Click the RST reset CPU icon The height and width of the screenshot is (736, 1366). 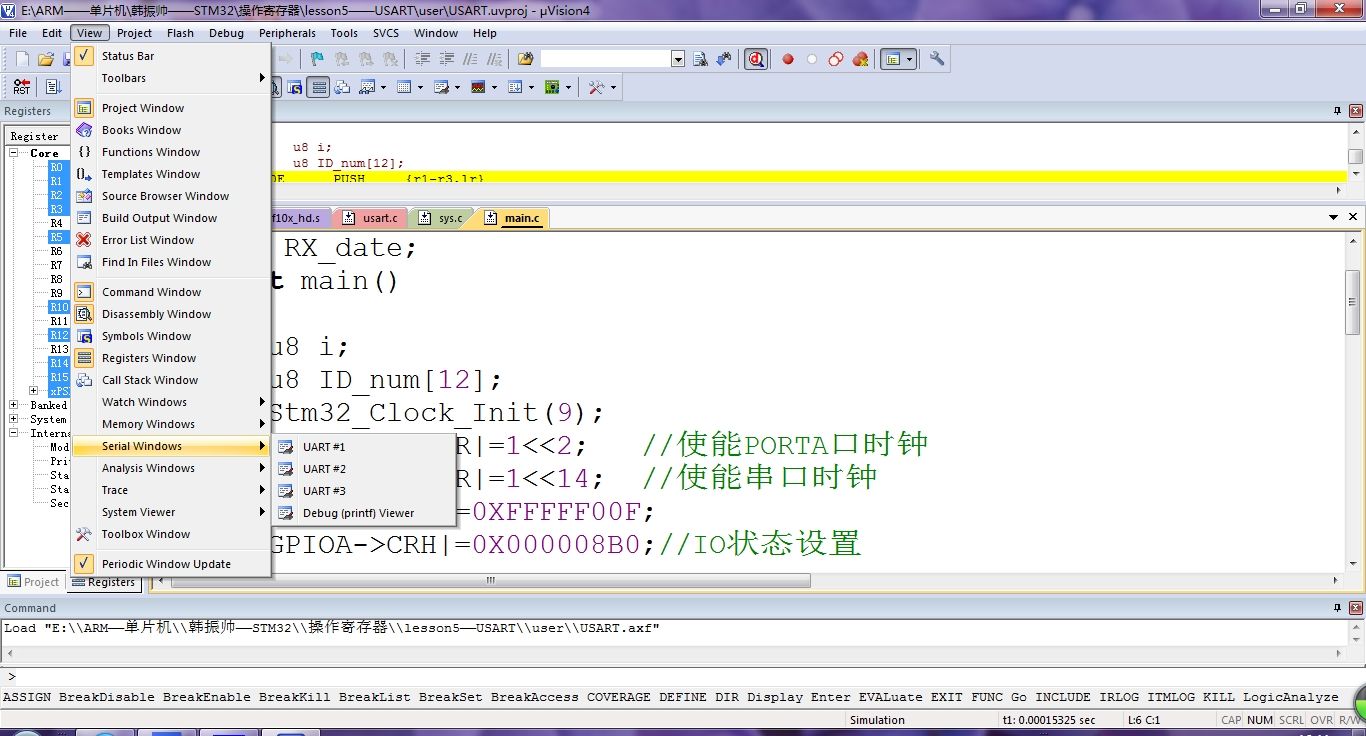(x=21, y=87)
